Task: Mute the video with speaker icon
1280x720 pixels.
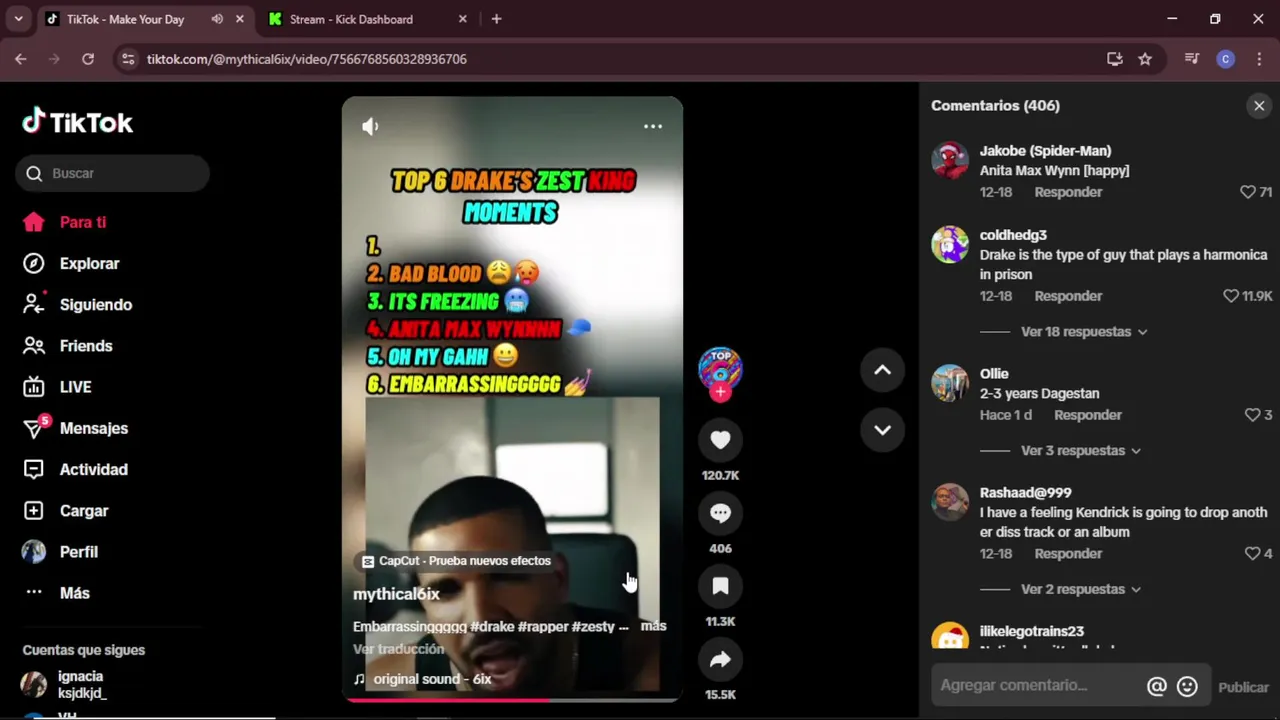Action: click(x=370, y=126)
